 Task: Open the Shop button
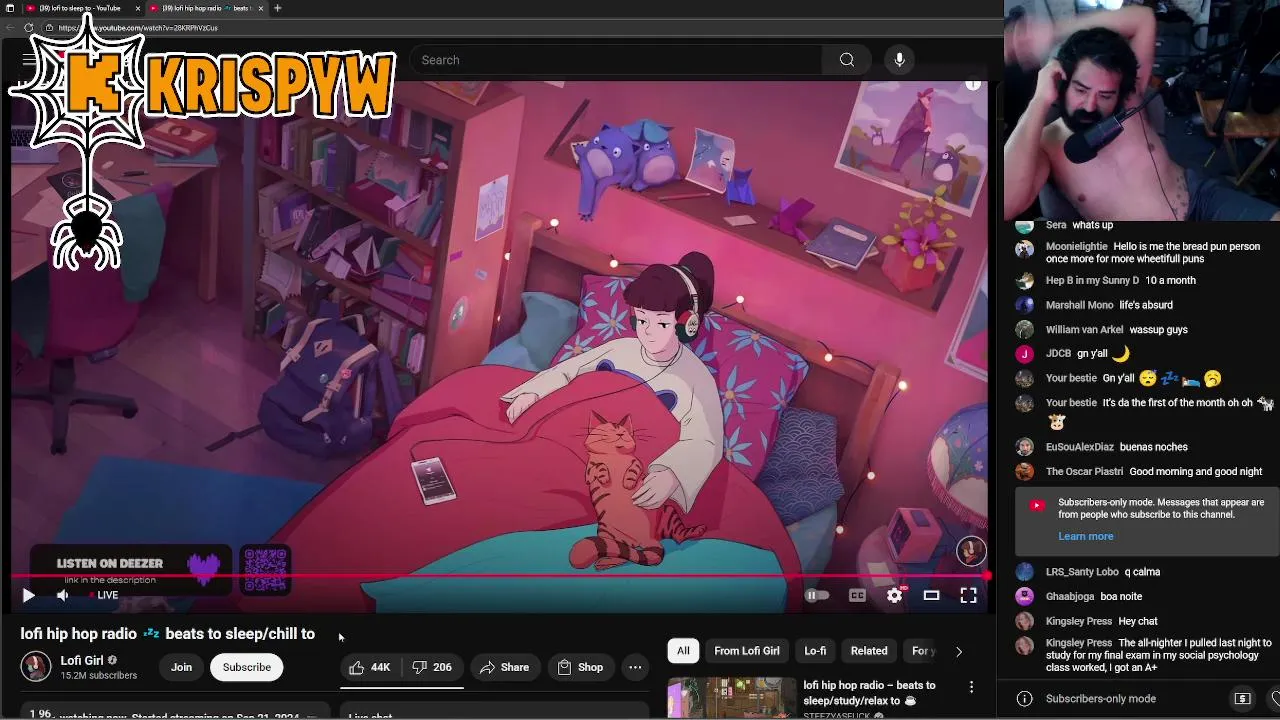[580, 667]
